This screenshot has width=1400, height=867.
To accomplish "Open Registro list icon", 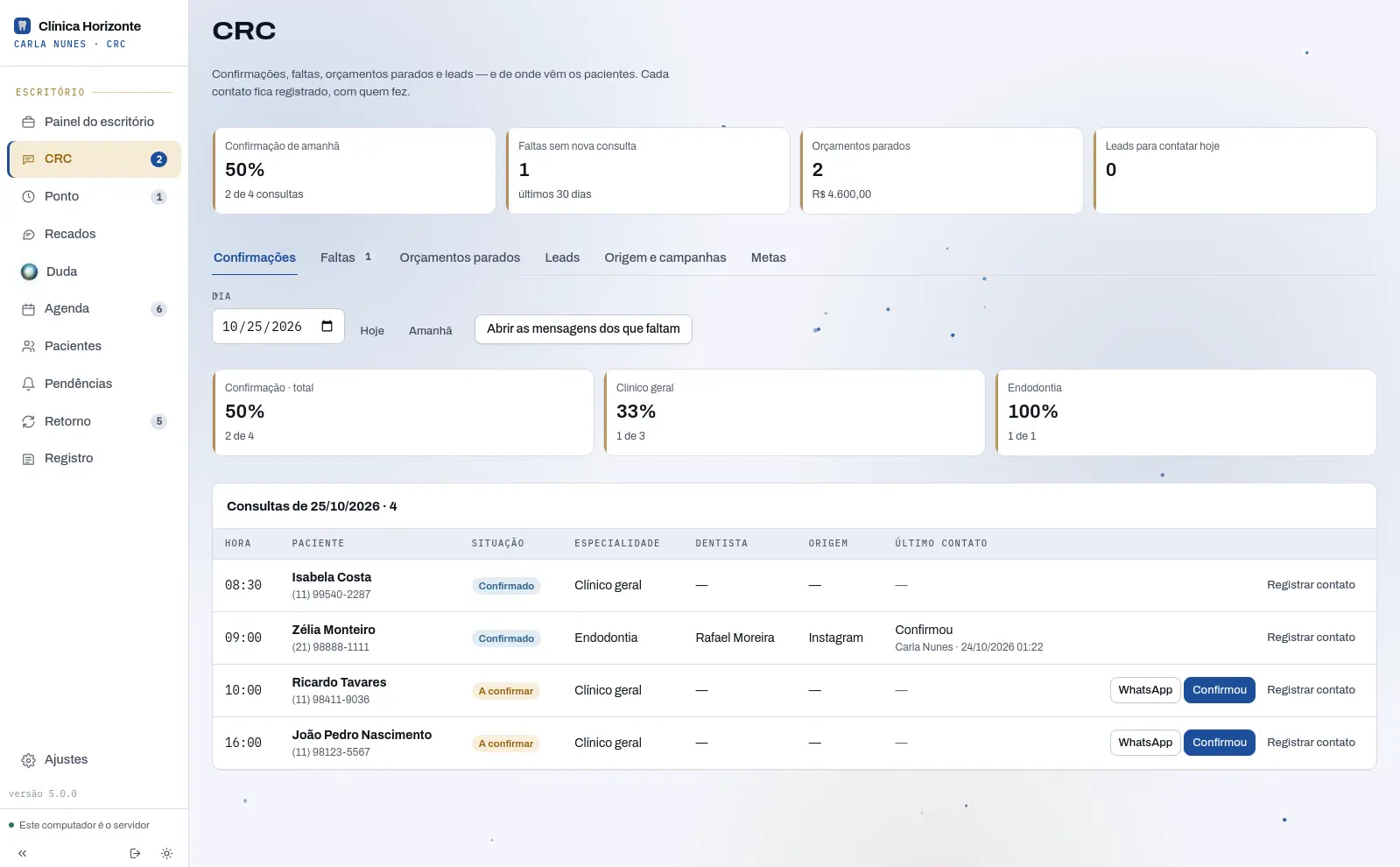I will coord(28,459).
